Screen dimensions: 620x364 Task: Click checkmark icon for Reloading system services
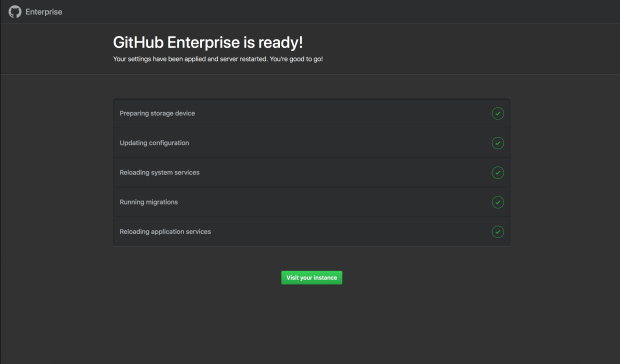498,173
